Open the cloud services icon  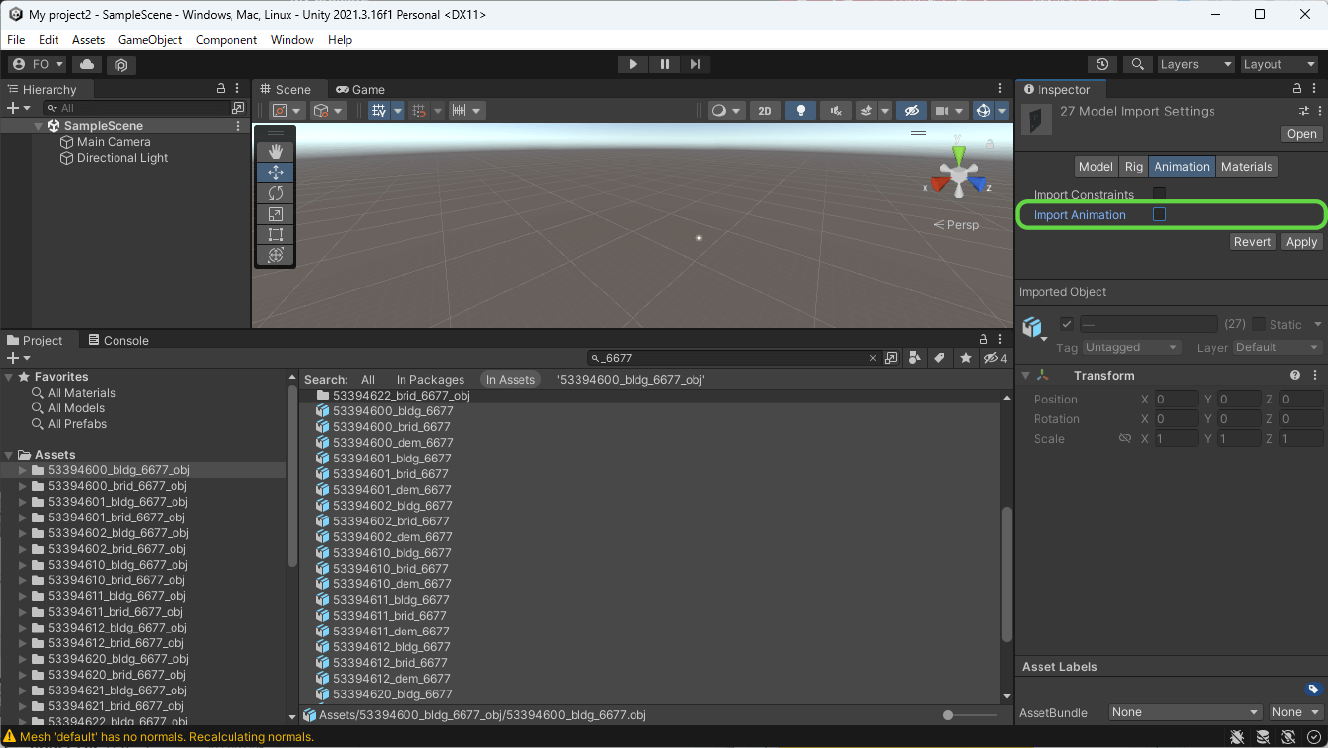pos(87,64)
